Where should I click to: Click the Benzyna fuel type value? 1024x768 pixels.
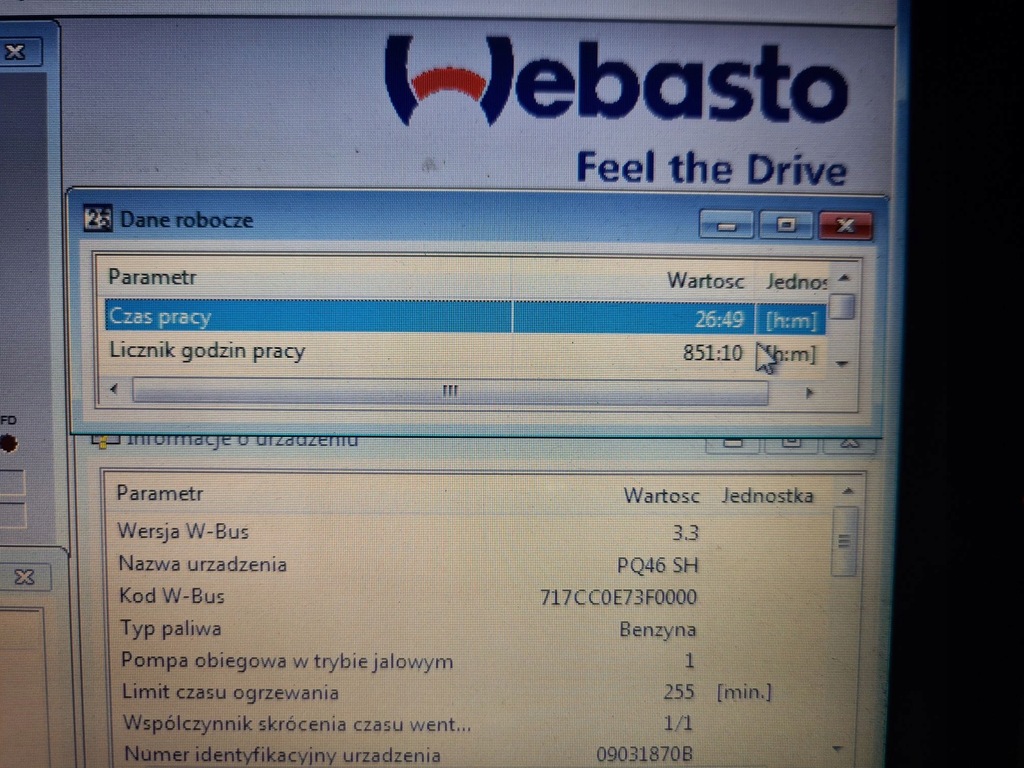[x=658, y=630]
